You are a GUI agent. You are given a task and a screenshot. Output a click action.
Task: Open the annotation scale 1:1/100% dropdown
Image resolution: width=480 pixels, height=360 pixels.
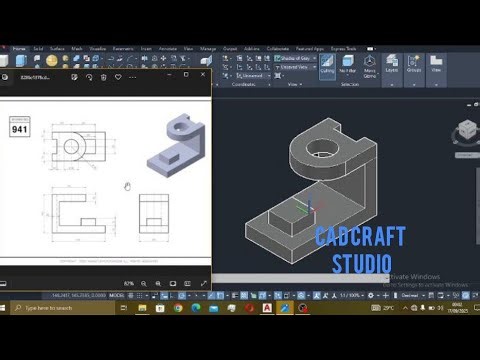pos(352,295)
